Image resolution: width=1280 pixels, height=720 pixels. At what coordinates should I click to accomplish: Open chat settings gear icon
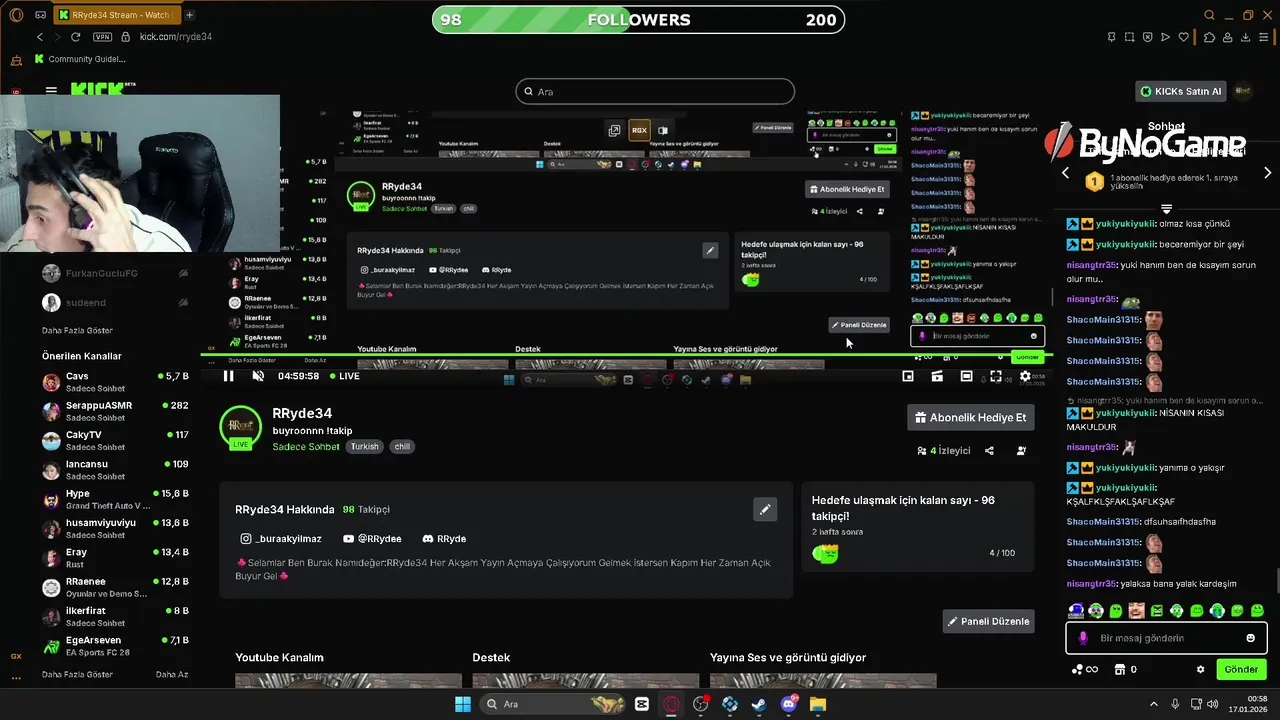(x=1201, y=670)
